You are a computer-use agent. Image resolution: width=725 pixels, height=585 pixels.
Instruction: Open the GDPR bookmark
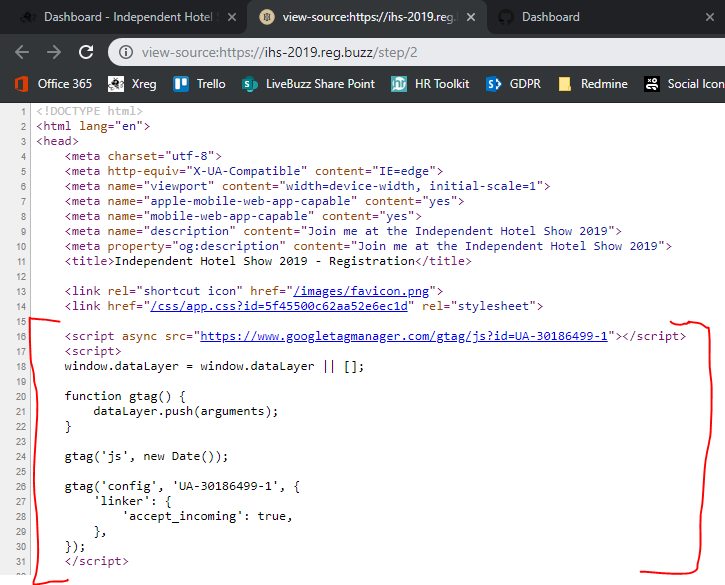(513, 84)
